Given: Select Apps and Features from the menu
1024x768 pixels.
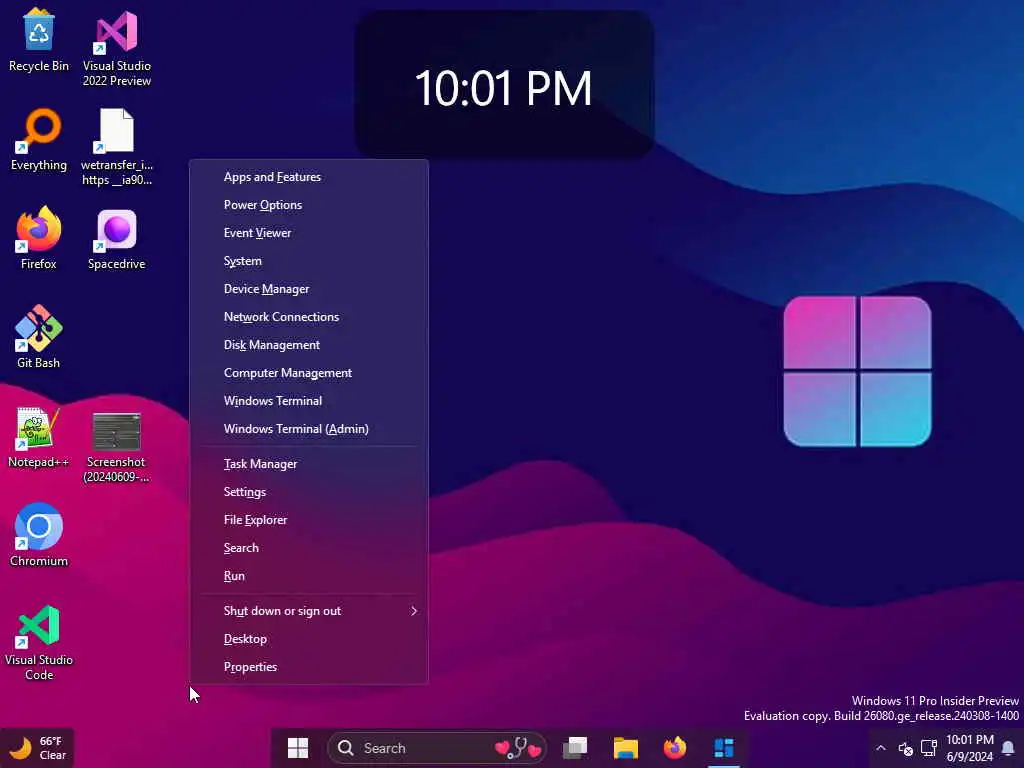Looking at the screenshot, I should click(x=309, y=177).
